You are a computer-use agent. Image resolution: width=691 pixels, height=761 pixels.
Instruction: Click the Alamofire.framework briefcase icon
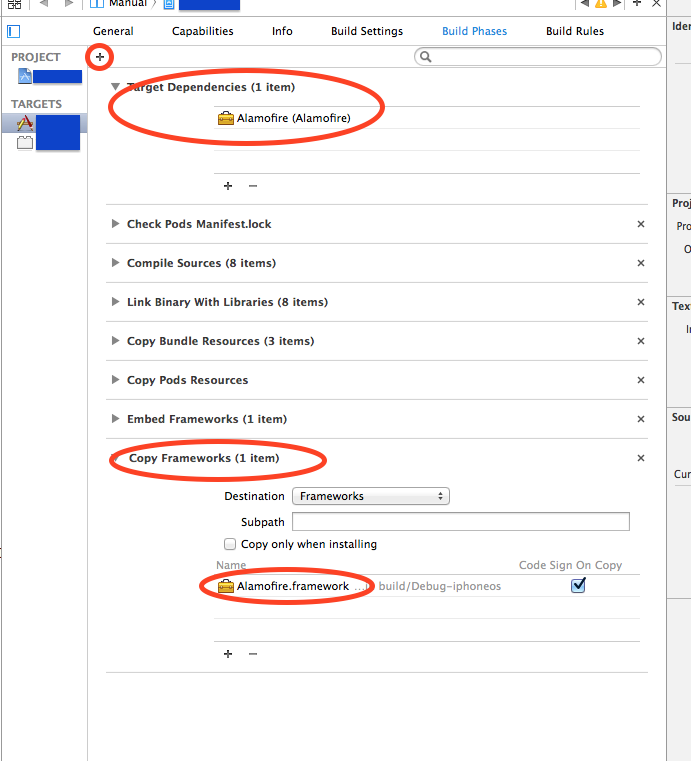[x=226, y=586]
